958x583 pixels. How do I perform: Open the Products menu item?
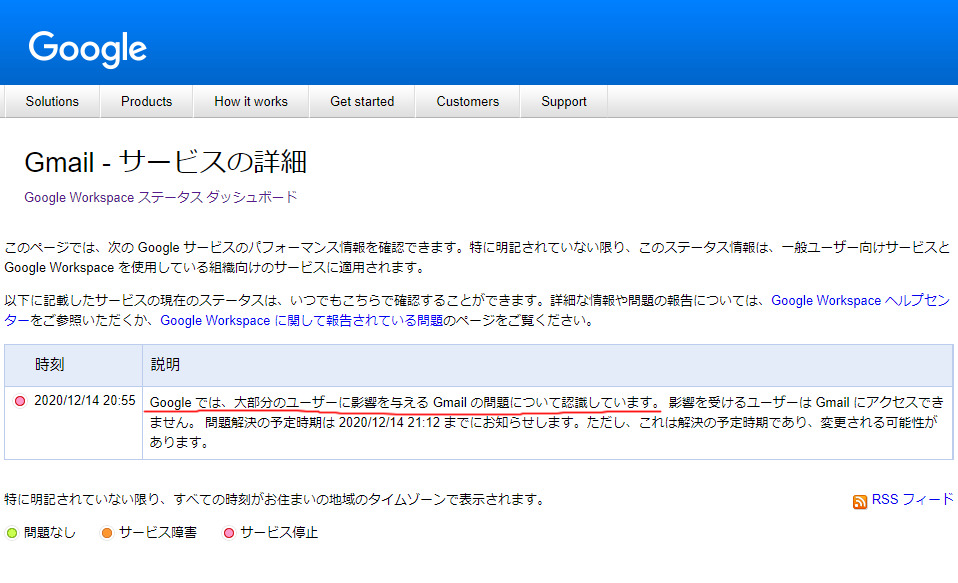[147, 101]
